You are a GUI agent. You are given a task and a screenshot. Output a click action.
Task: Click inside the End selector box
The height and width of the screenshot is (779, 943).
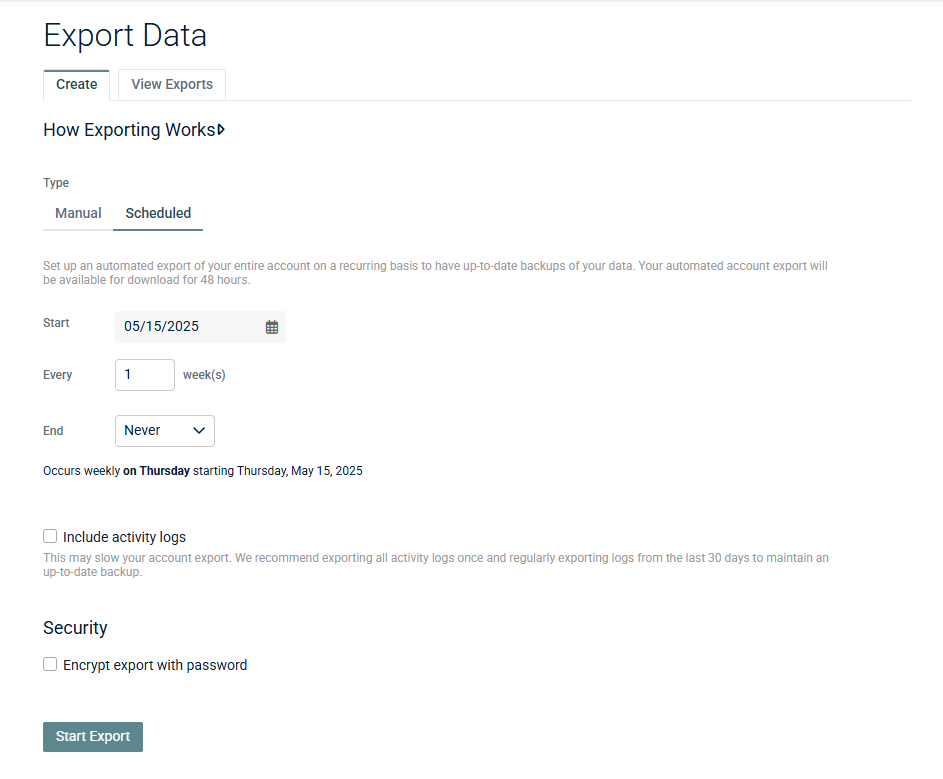pyautogui.click(x=164, y=430)
